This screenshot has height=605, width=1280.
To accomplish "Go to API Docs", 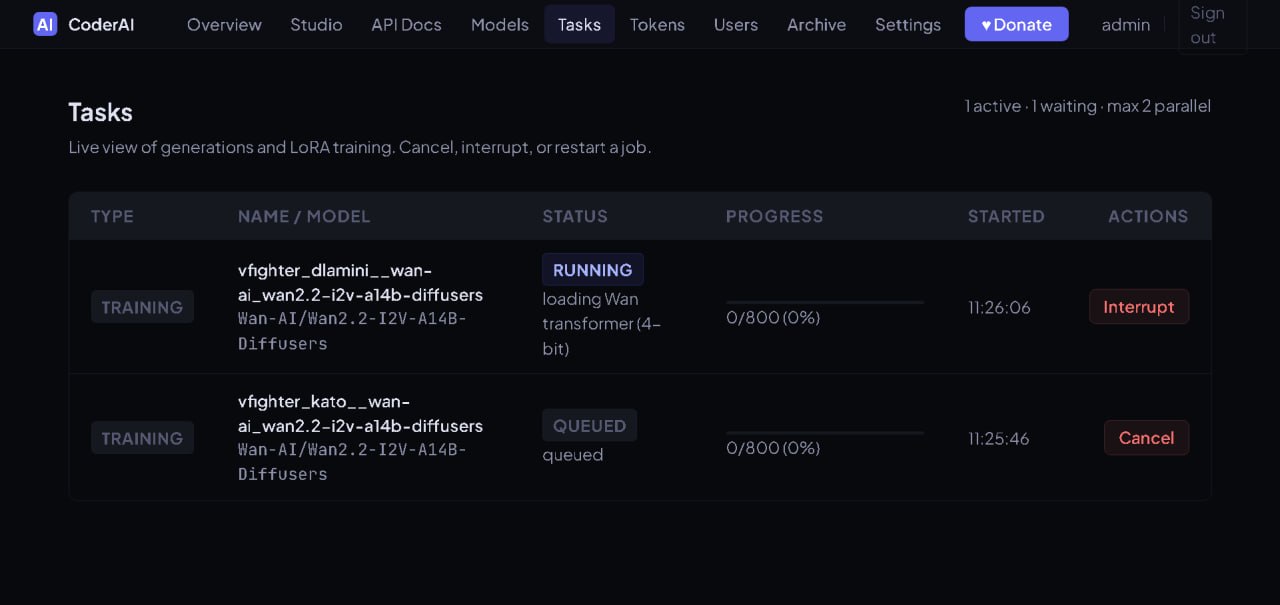I will coord(406,24).
